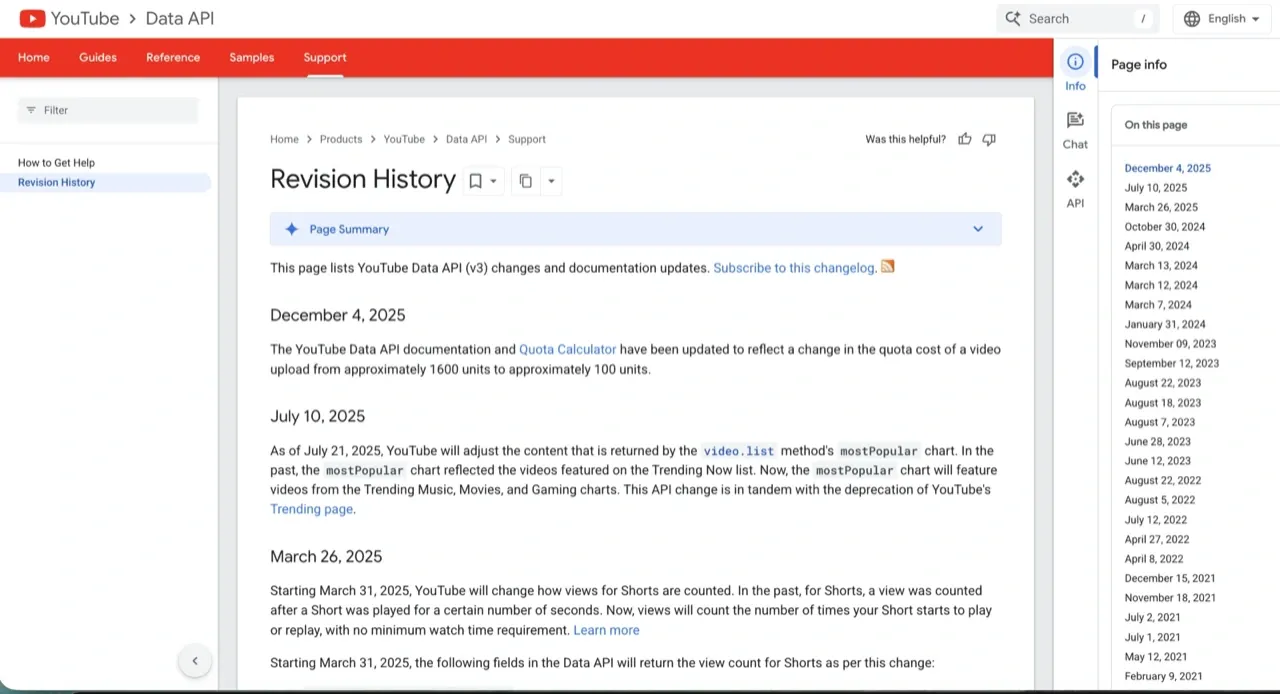The width and height of the screenshot is (1280, 694).
Task: Jump to July 10, 2025 in page index
Action: point(1155,188)
